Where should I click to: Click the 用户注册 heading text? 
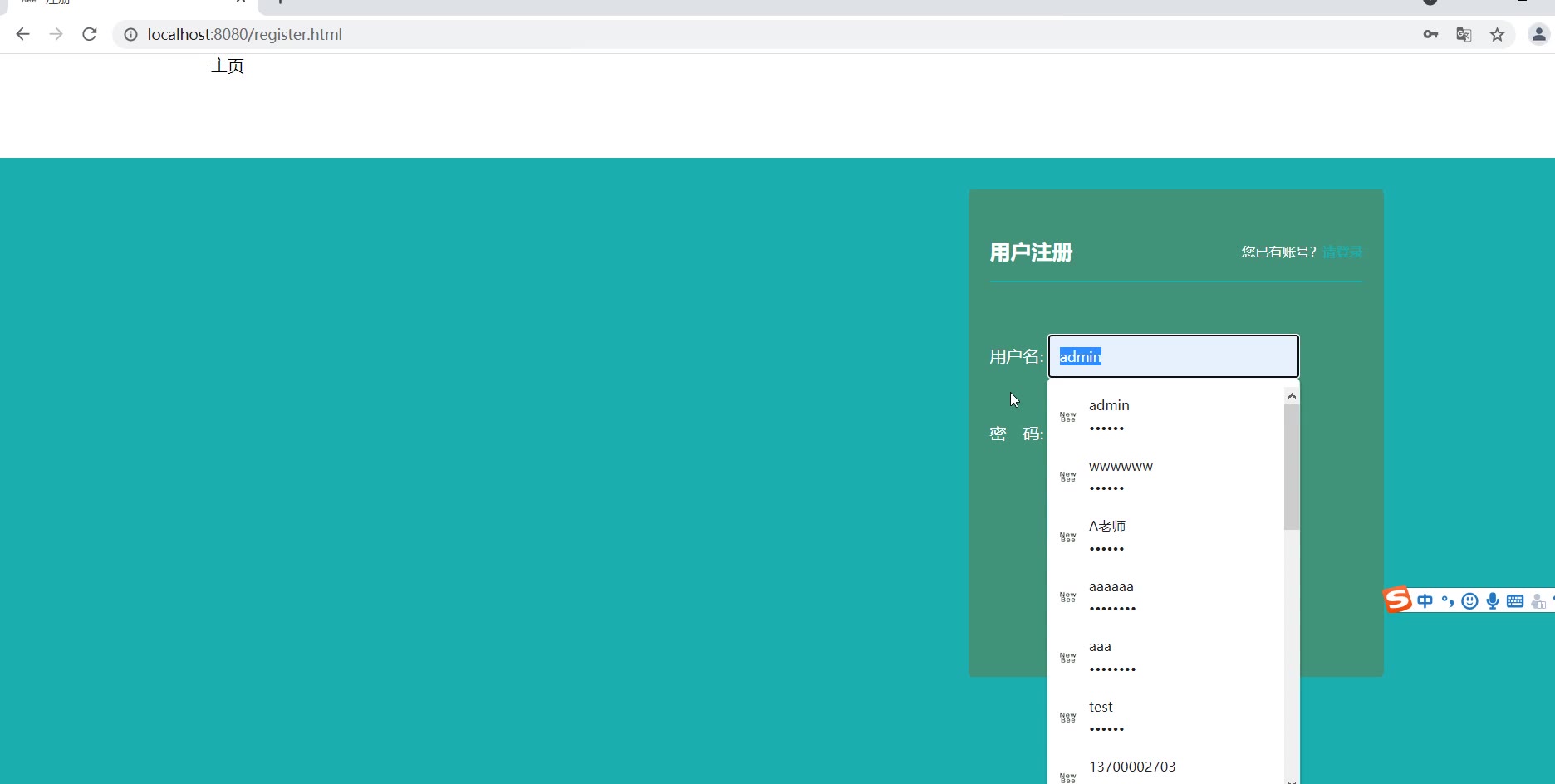[x=1031, y=252]
